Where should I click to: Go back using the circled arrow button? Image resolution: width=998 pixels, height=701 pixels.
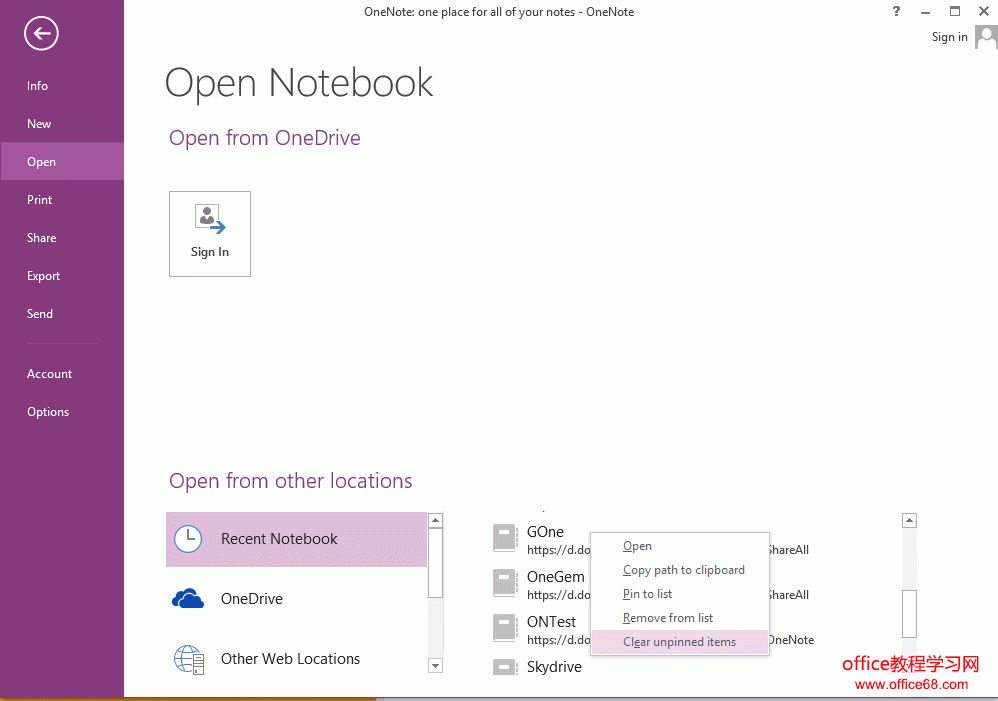click(x=41, y=33)
